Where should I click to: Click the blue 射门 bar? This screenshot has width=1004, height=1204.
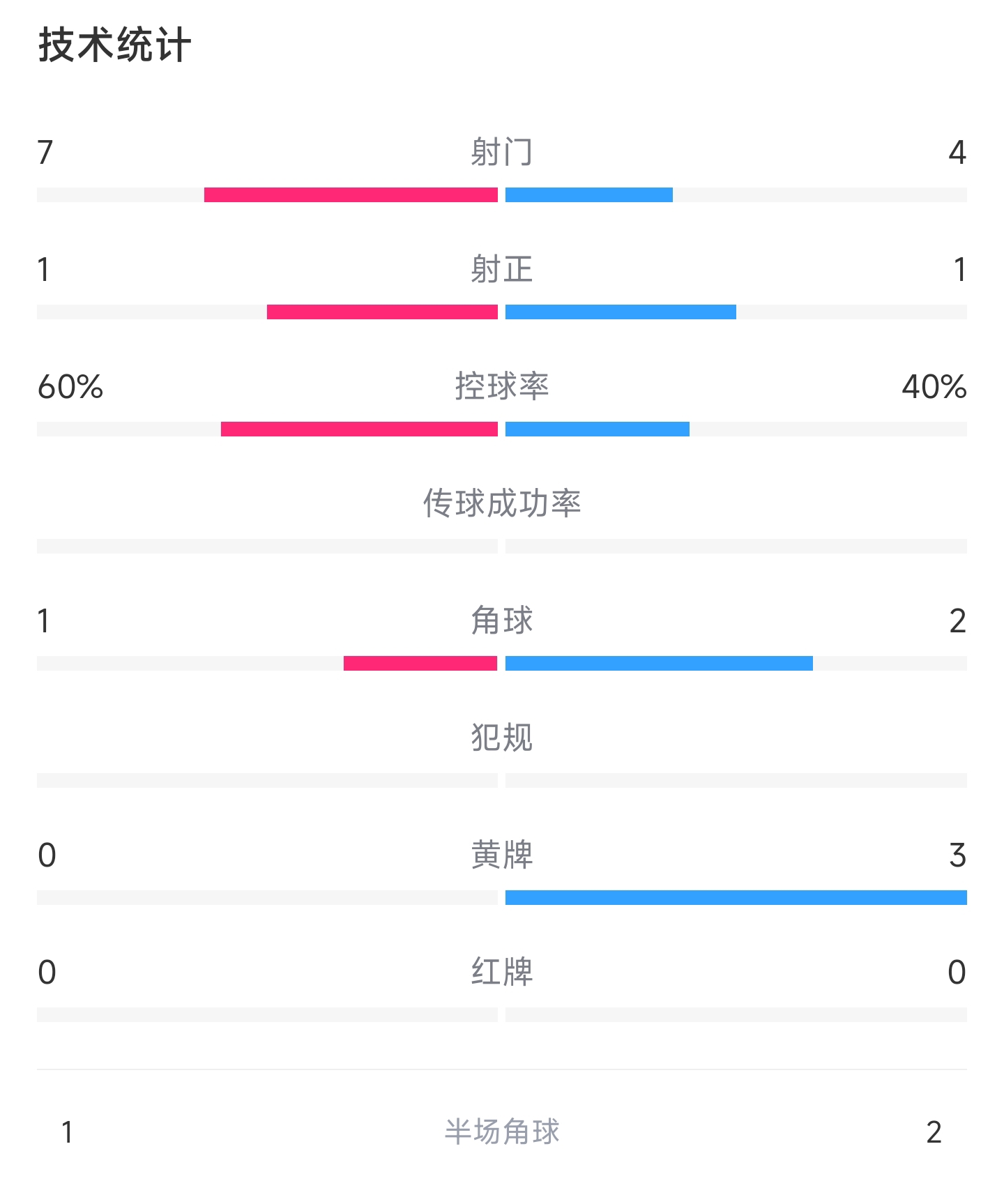coord(589,195)
